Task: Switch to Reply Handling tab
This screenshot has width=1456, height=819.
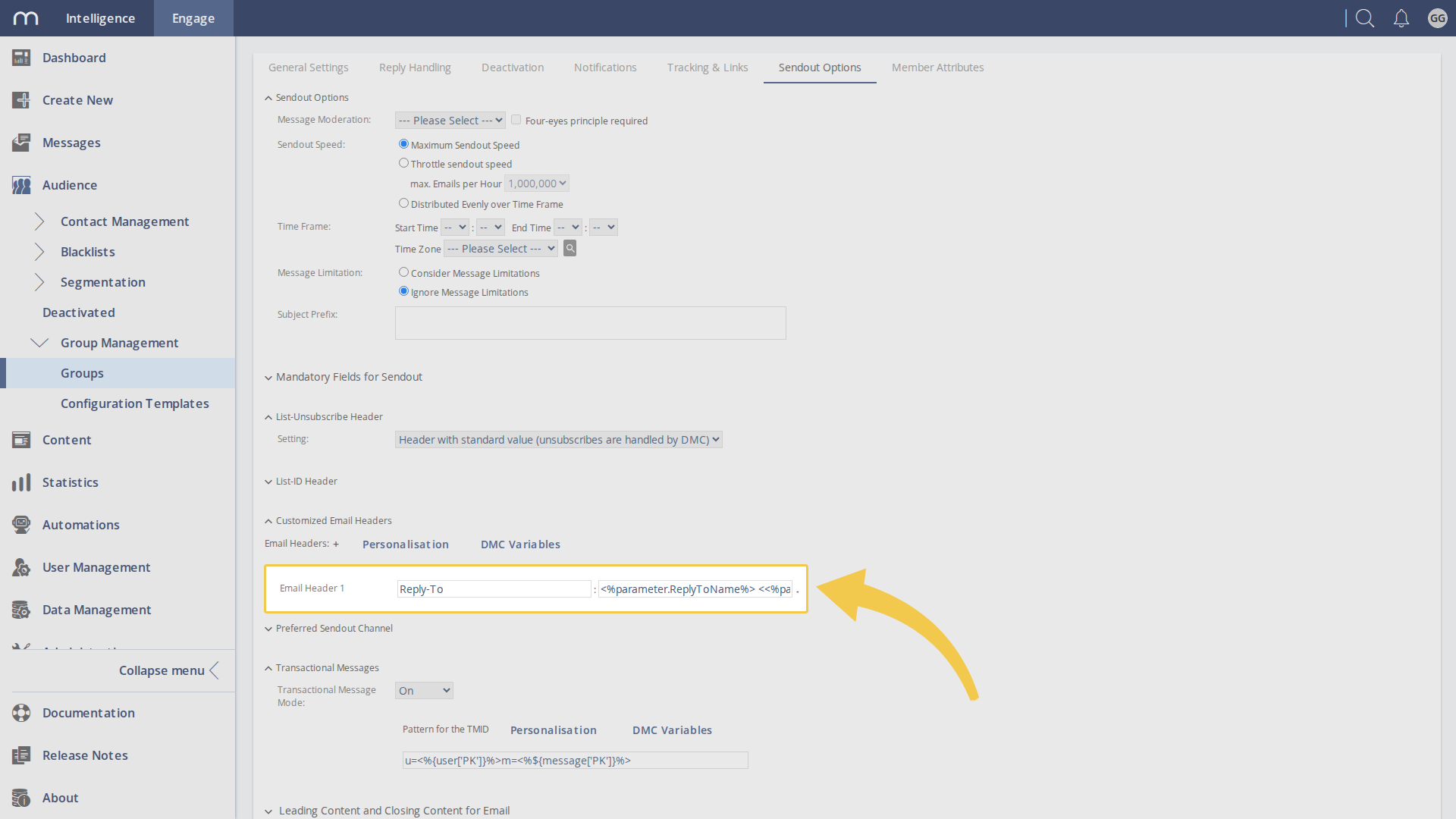Action: 415,67
